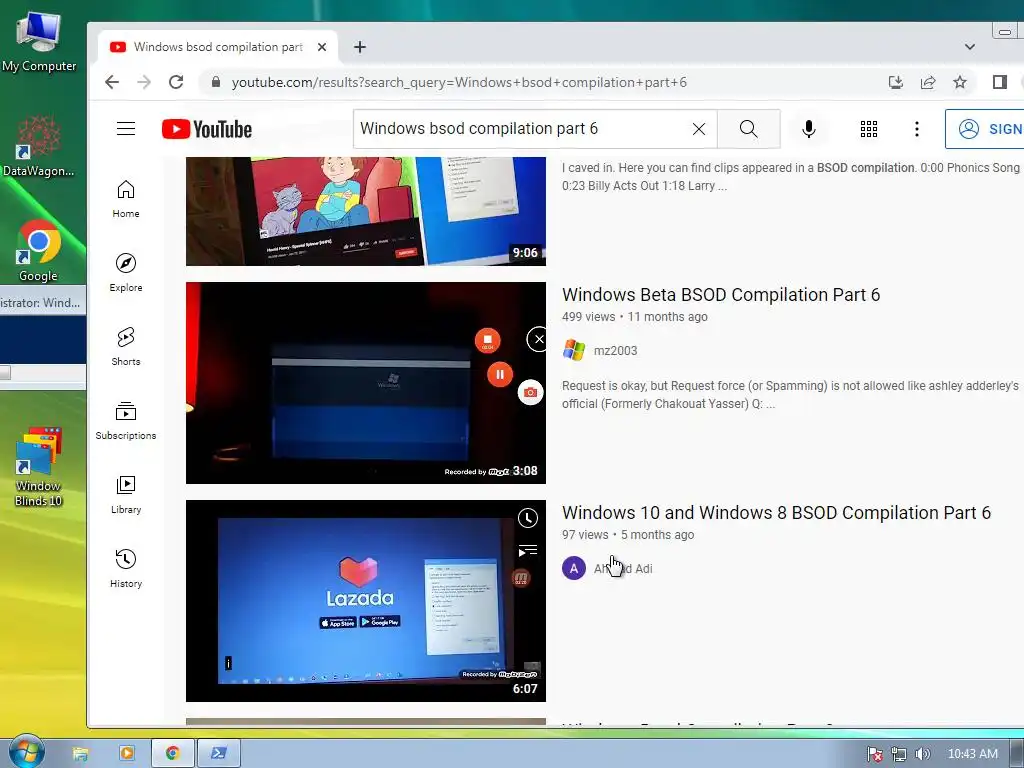View site info via the padlock icon
1024x768 pixels.
pos(216,82)
